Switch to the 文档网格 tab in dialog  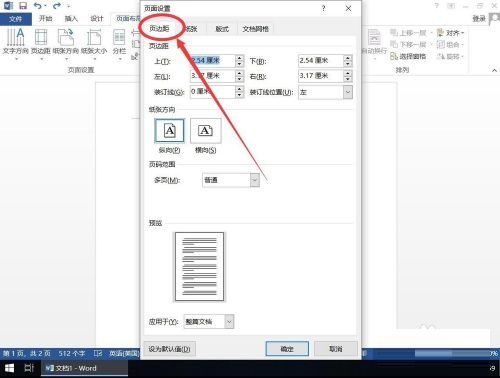tap(255, 29)
